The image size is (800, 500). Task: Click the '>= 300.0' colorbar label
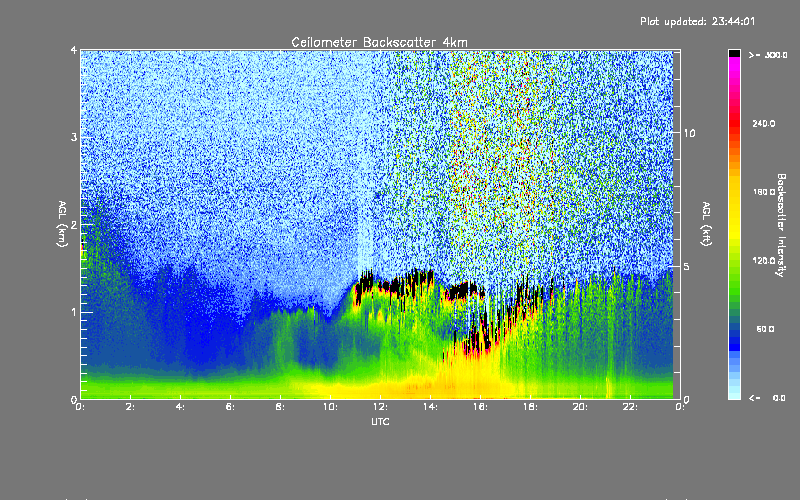[768, 55]
